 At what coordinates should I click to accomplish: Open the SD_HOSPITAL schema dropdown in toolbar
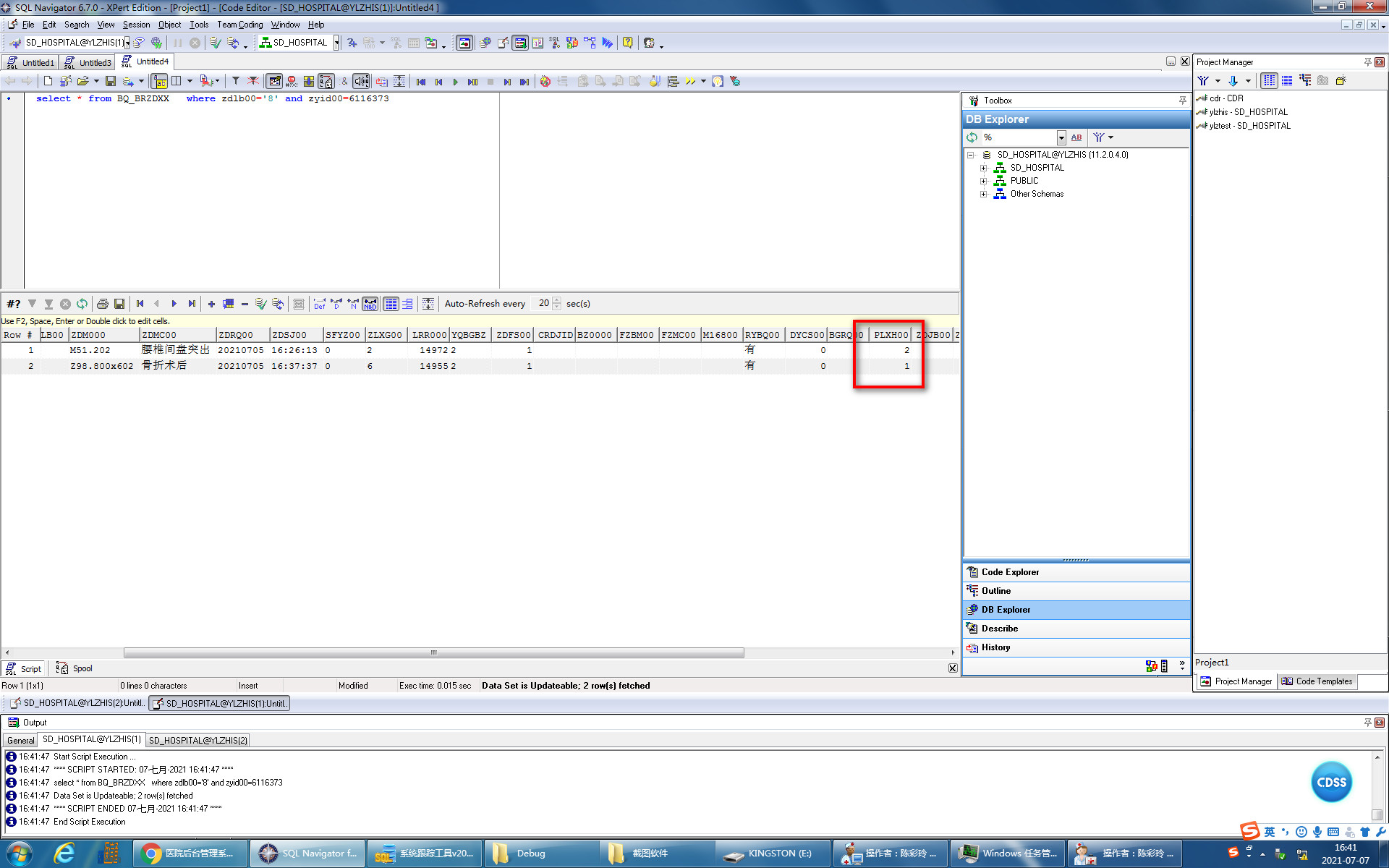(336, 43)
